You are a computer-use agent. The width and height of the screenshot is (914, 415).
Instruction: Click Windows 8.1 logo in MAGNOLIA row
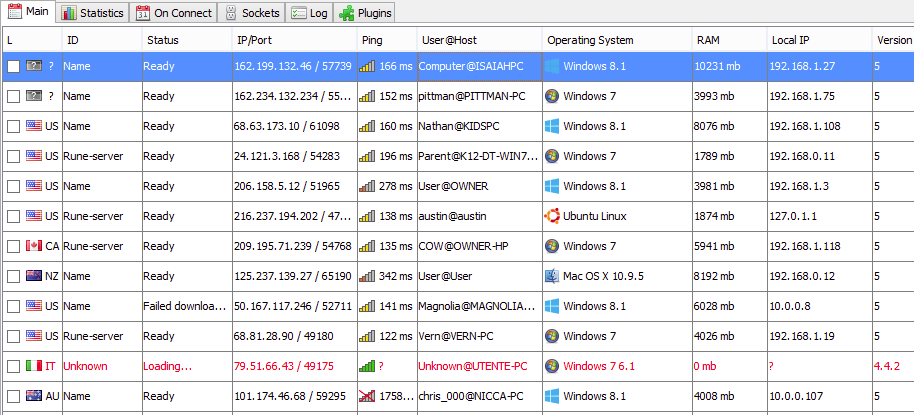tap(551, 307)
